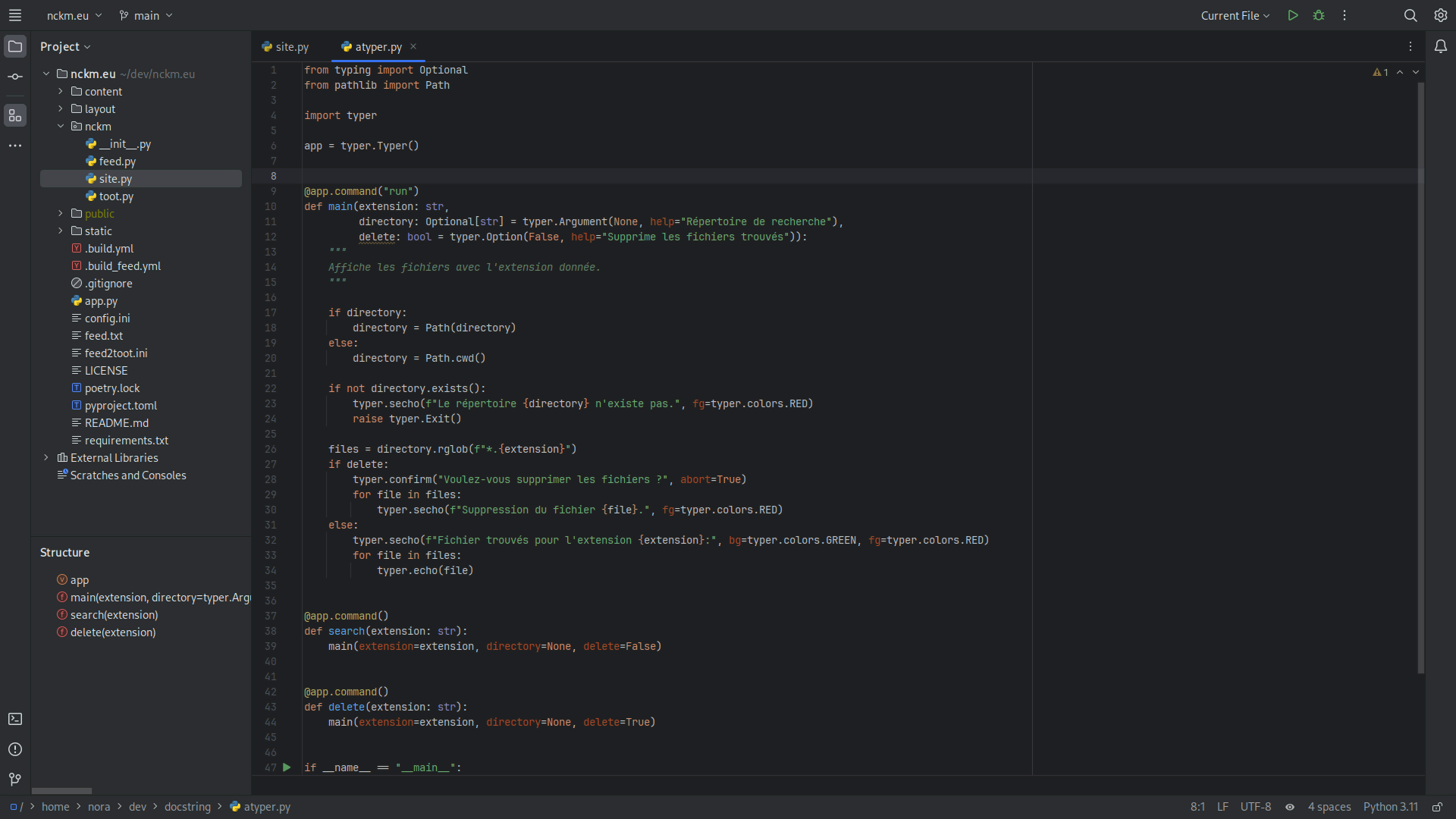
Task: Open the Structure tool window
Action: pyautogui.click(x=15, y=115)
